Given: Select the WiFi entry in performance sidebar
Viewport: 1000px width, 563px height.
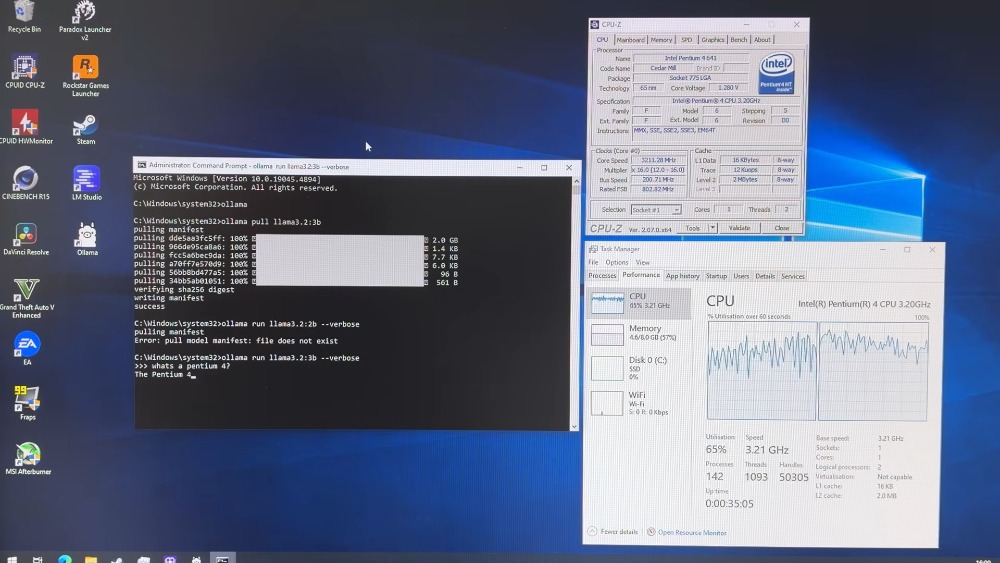Looking at the screenshot, I should click(x=638, y=403).
